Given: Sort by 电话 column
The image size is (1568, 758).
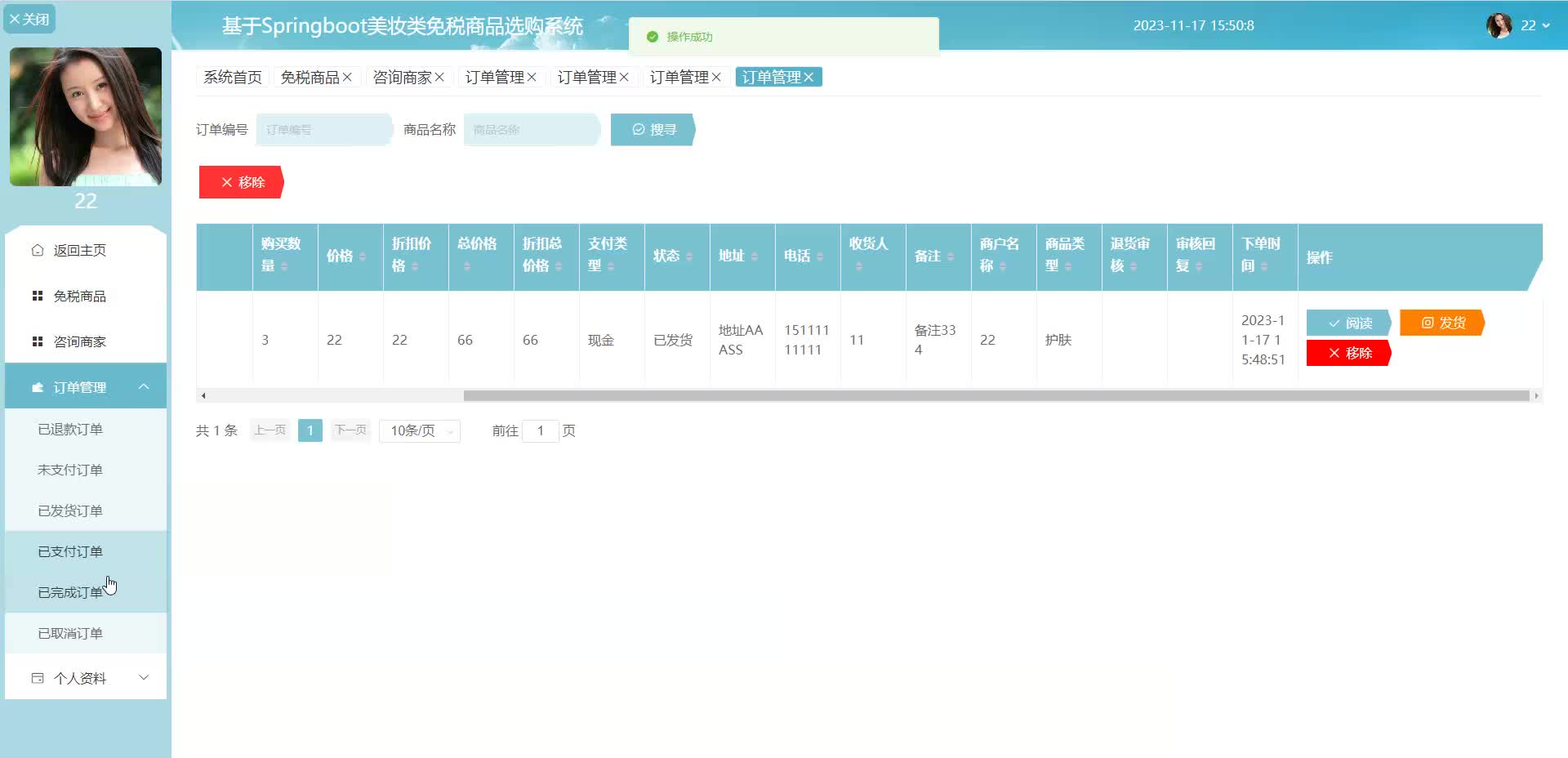Looking at the screenshot, I should point(820,256).
